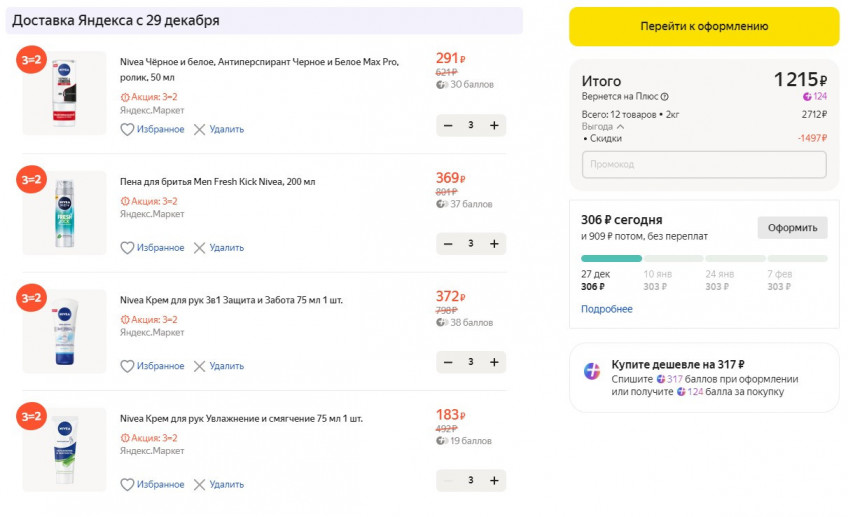
Task: Increase quantity of Nivea antiperspirant
Action: pyautogui.click(x=494, y=125)
